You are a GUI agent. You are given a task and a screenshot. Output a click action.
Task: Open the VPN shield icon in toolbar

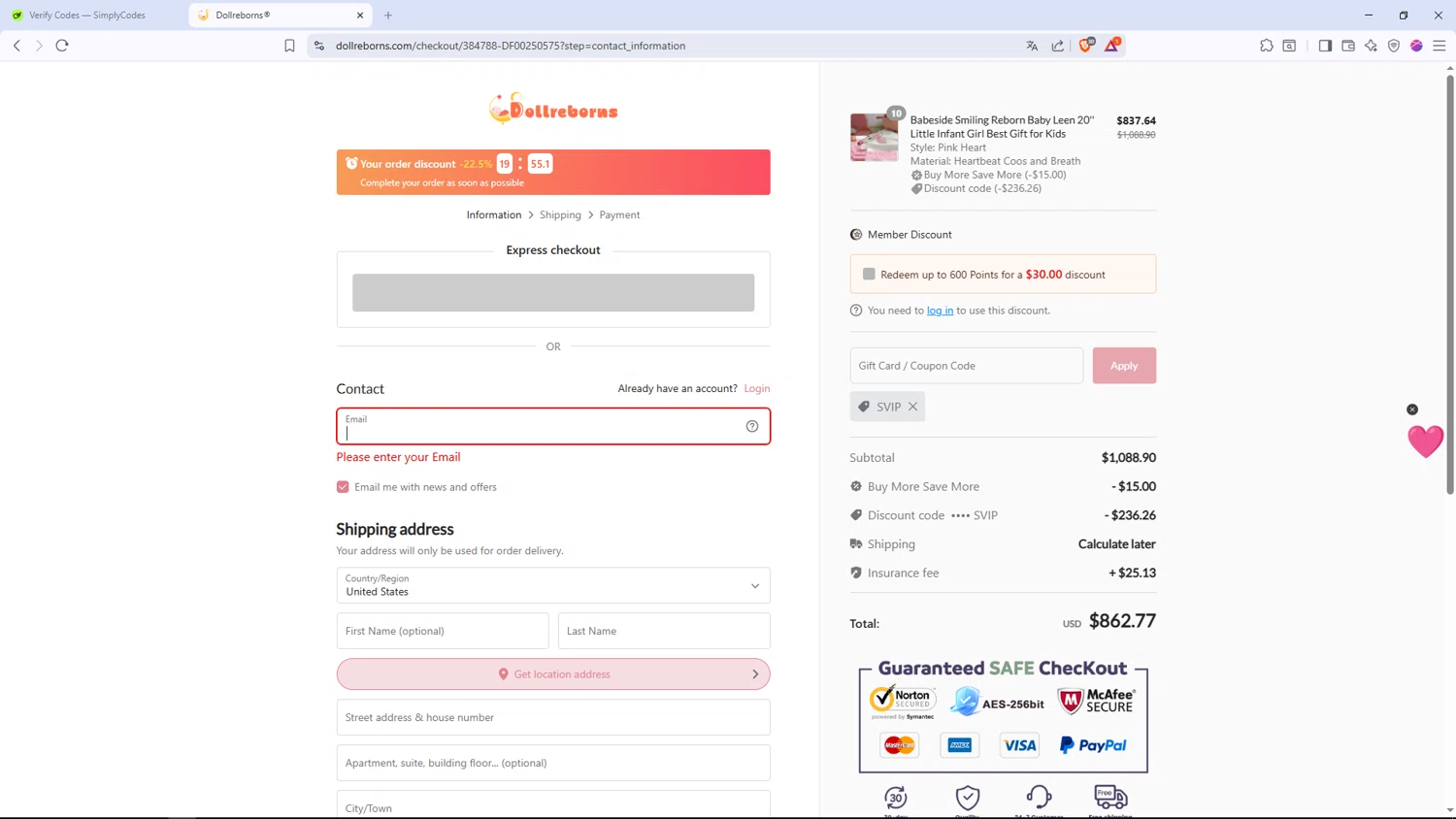(1394, 46)
